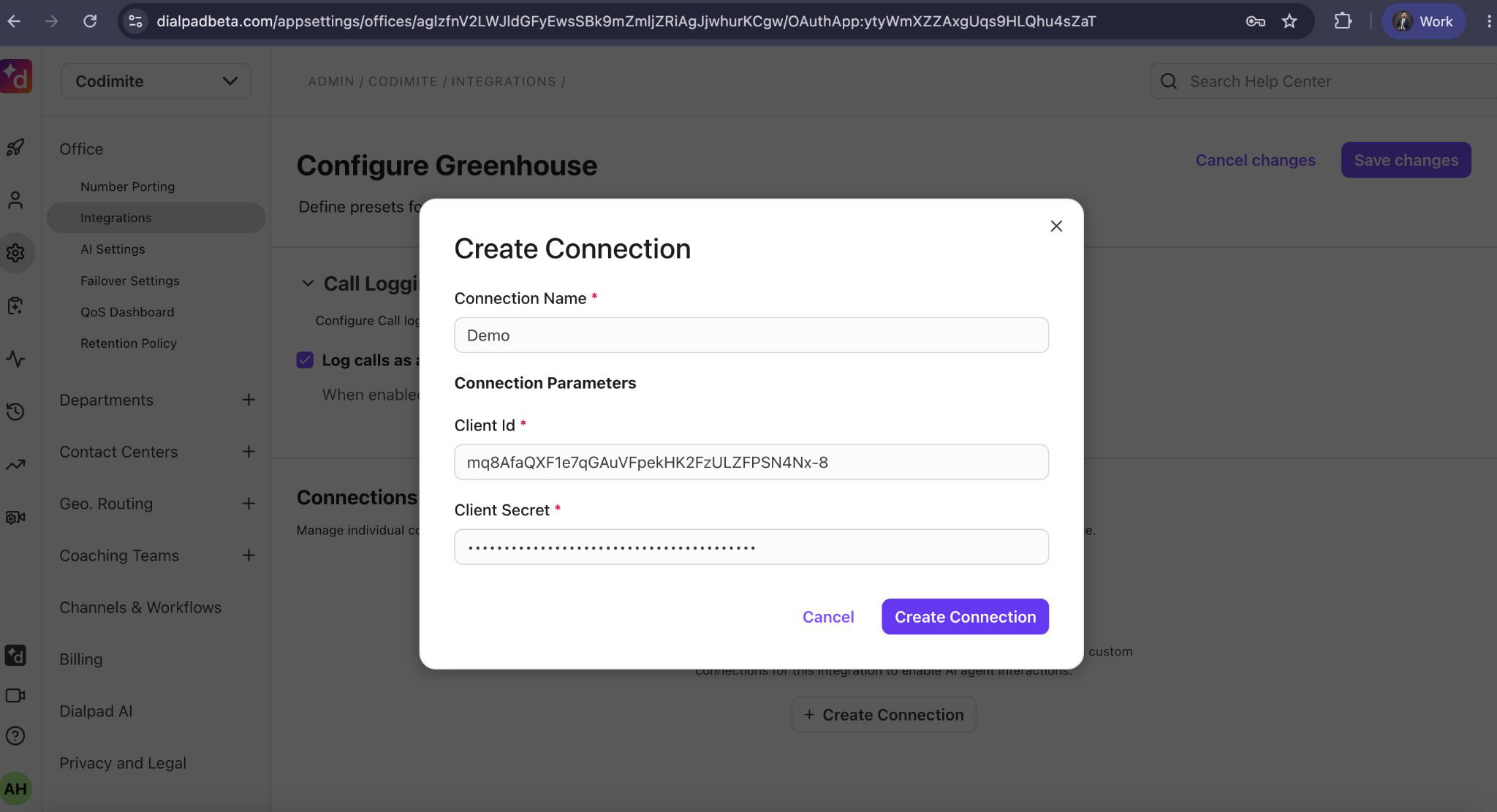Bookmark this page with star icon
Screen dimensions: 1497x812
tap(1289, 21)
